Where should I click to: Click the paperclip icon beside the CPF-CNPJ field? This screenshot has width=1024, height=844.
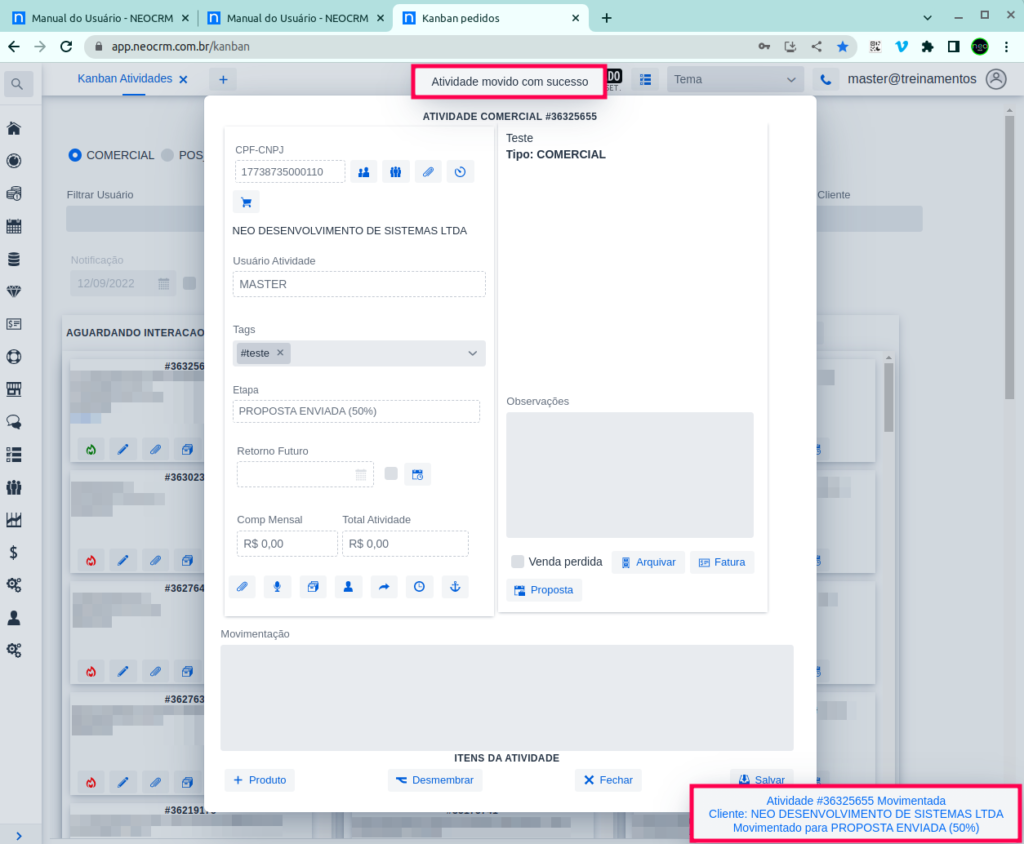427,172
